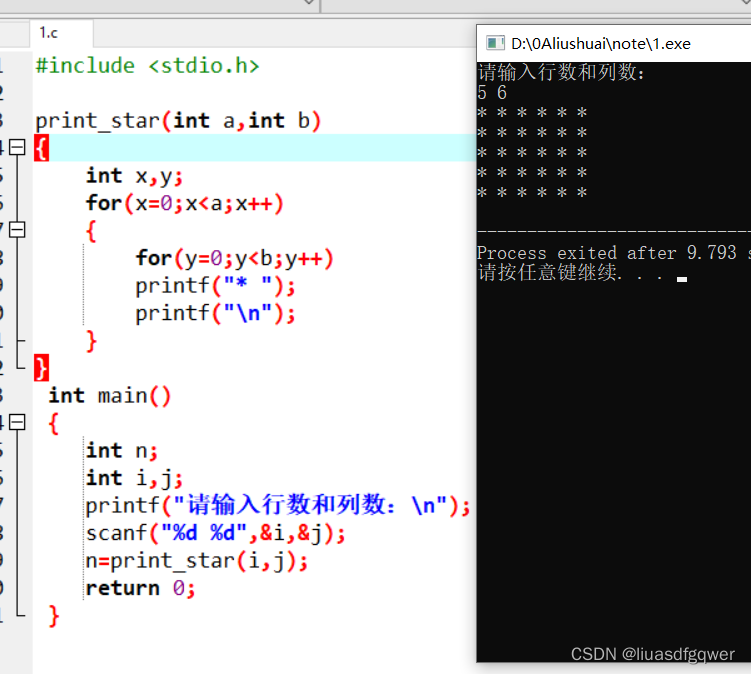Click the printf("* "); statement
Viewport: 751px width, 674px height.
216,286
